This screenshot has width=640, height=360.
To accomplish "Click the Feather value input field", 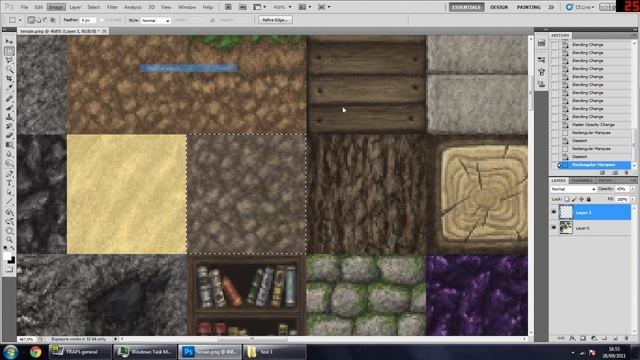I will pyautogui.click(x=87, y=20).
